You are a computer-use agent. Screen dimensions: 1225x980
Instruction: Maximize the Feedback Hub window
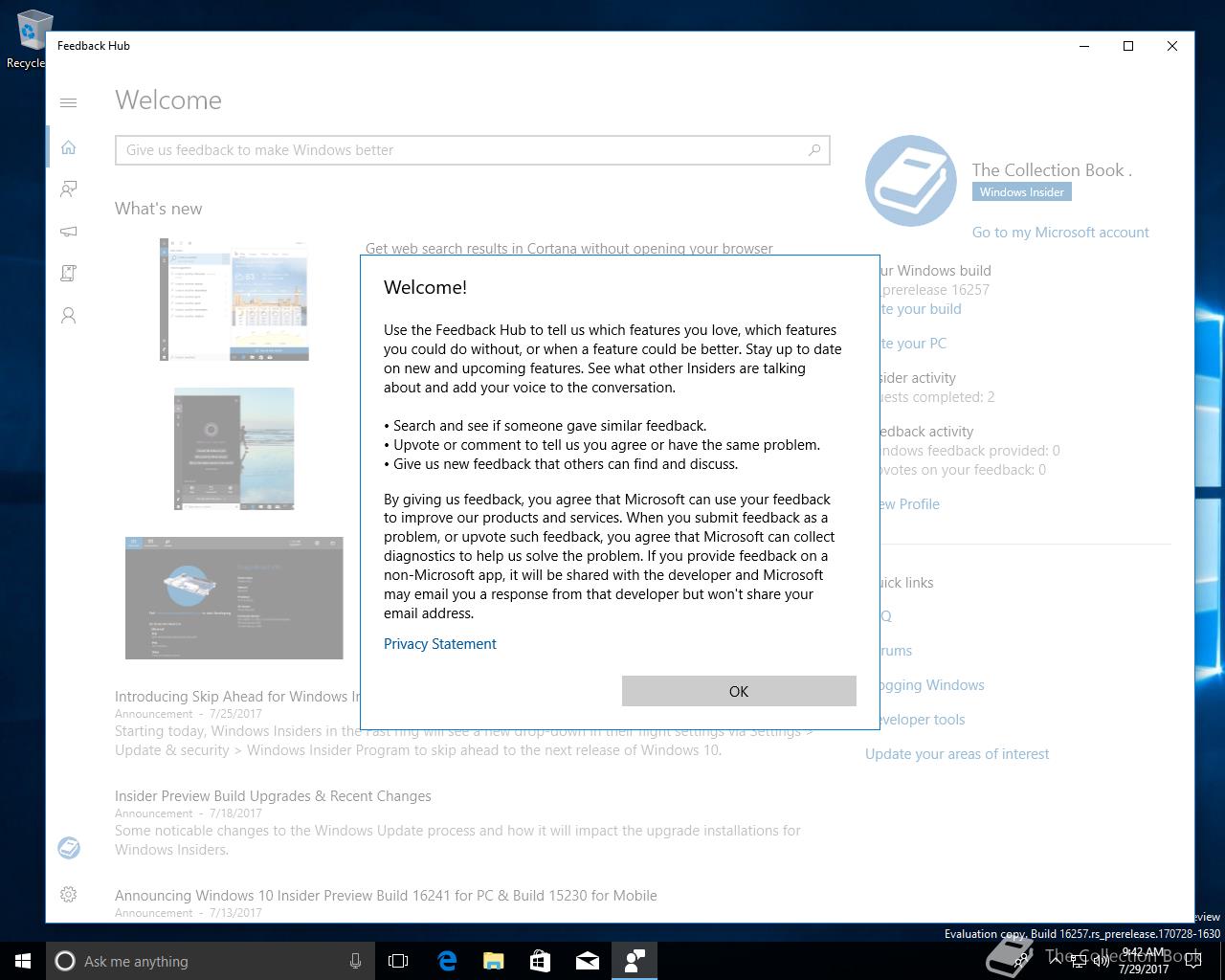click(x=1128, y=46)
